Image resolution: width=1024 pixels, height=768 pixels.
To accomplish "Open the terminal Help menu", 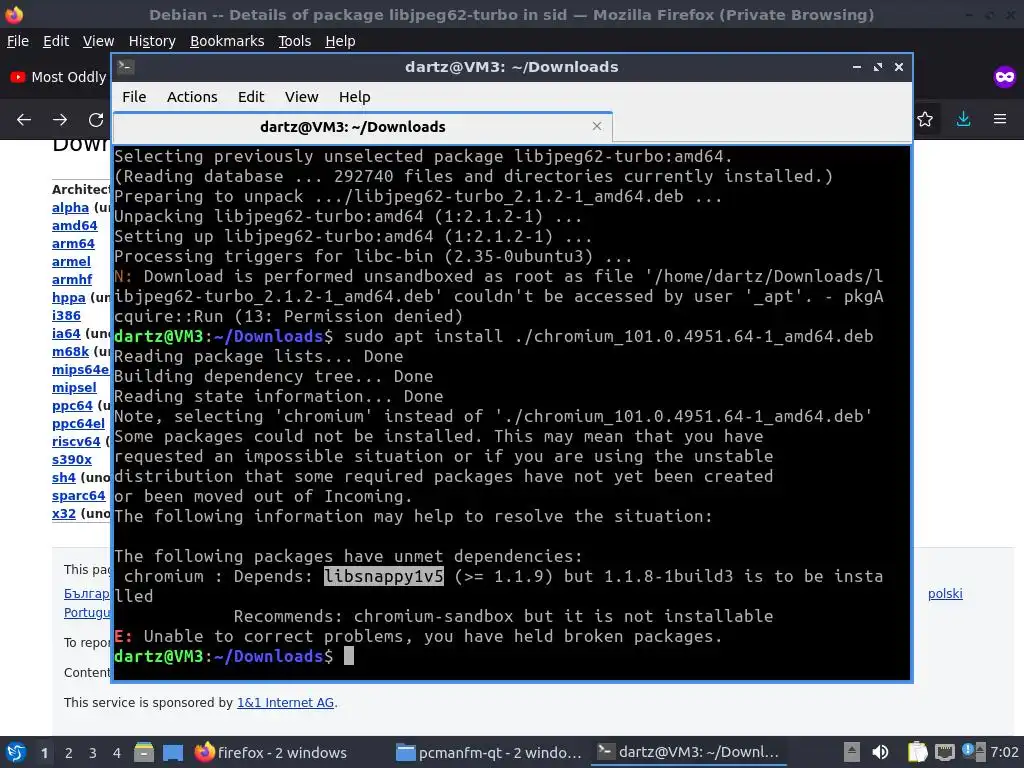I will [355, 97].
